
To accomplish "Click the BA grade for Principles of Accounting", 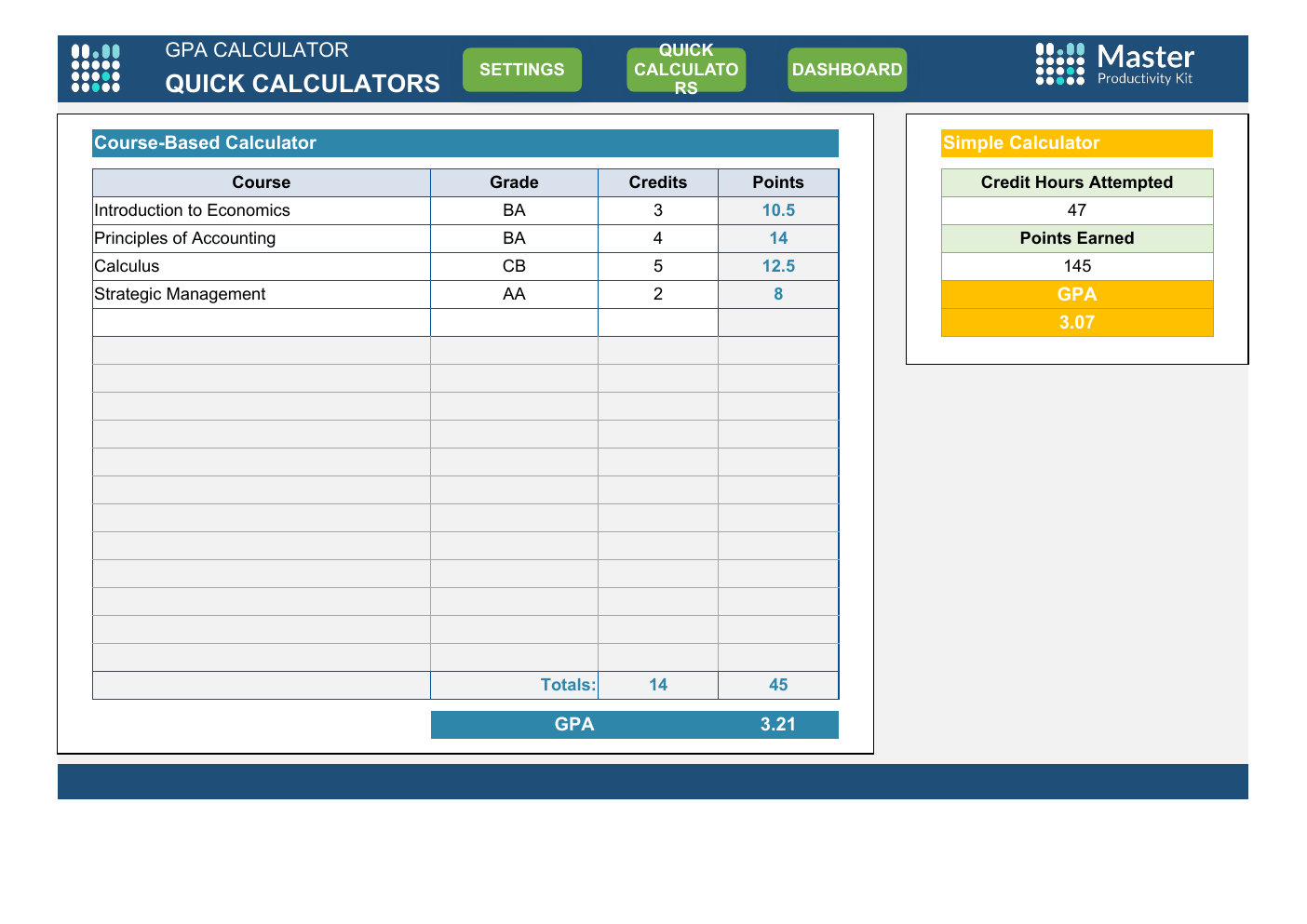I will tap(514, 238).
